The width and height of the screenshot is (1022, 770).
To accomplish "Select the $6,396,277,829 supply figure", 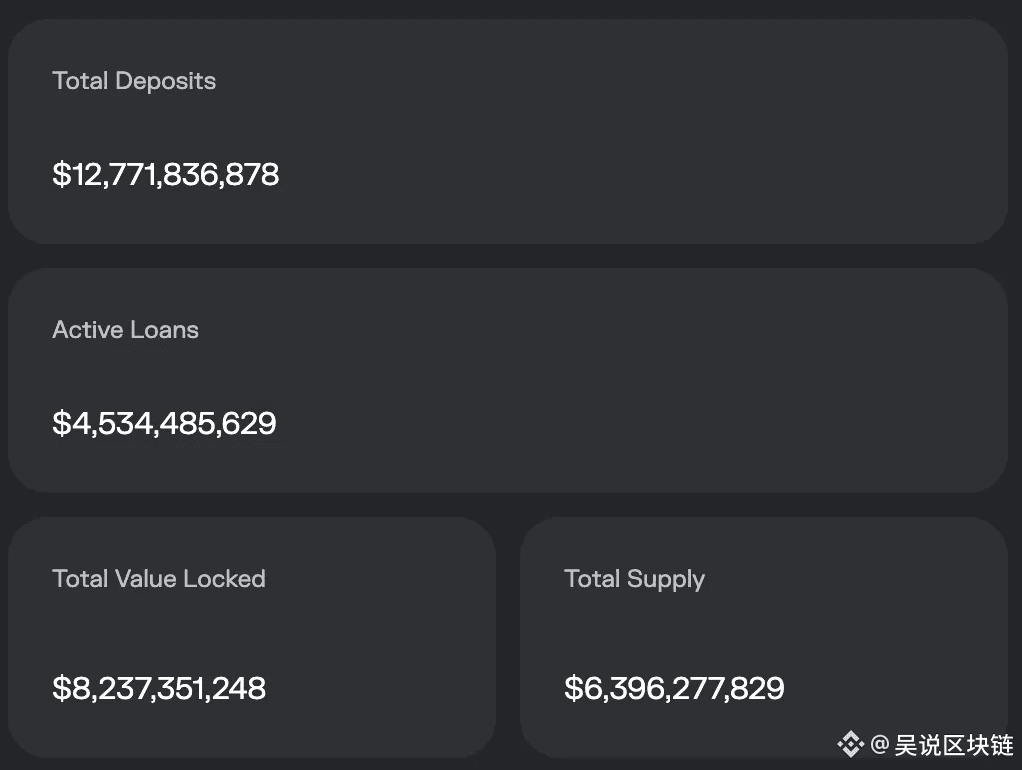I will pyautogui.click(x=674, y=688).
